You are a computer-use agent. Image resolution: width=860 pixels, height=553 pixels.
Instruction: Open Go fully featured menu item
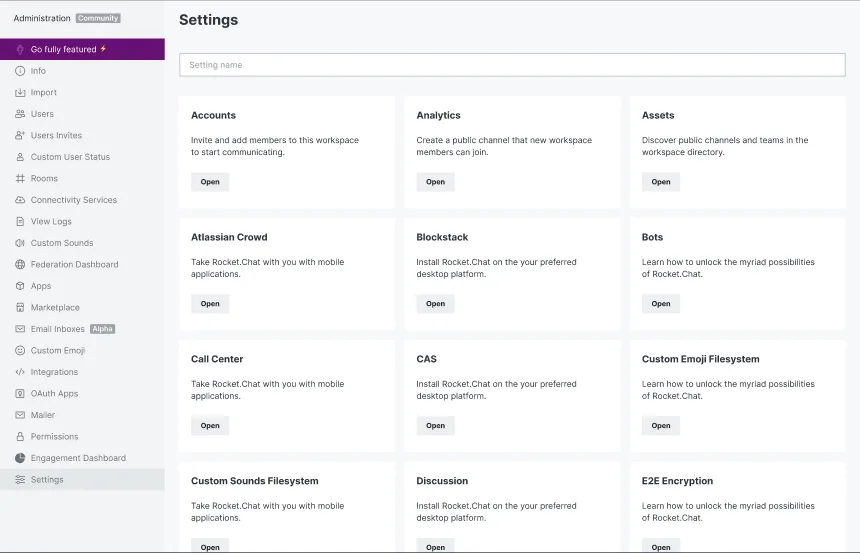82,49
